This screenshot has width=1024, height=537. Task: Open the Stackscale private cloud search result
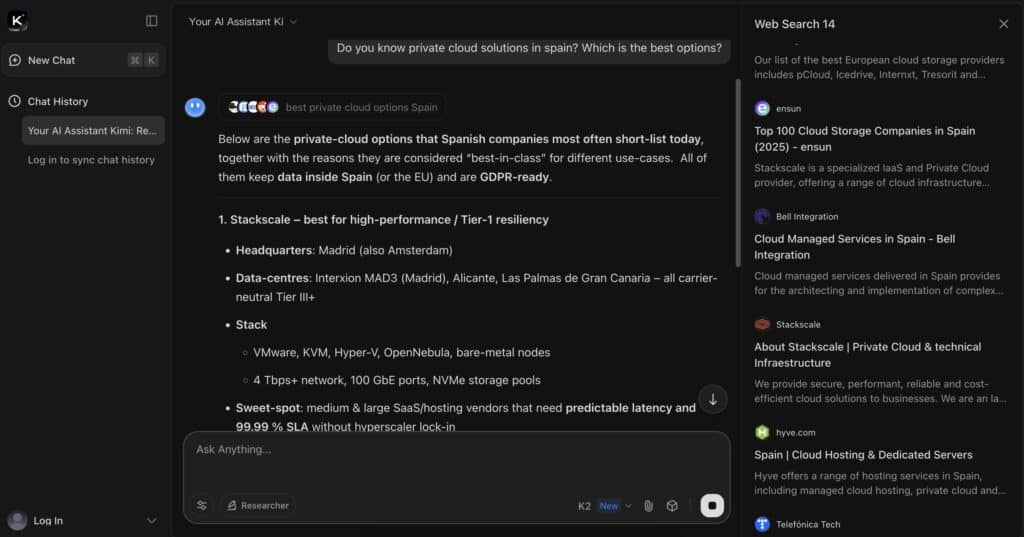pyautogui.click(x=867, y=354)
